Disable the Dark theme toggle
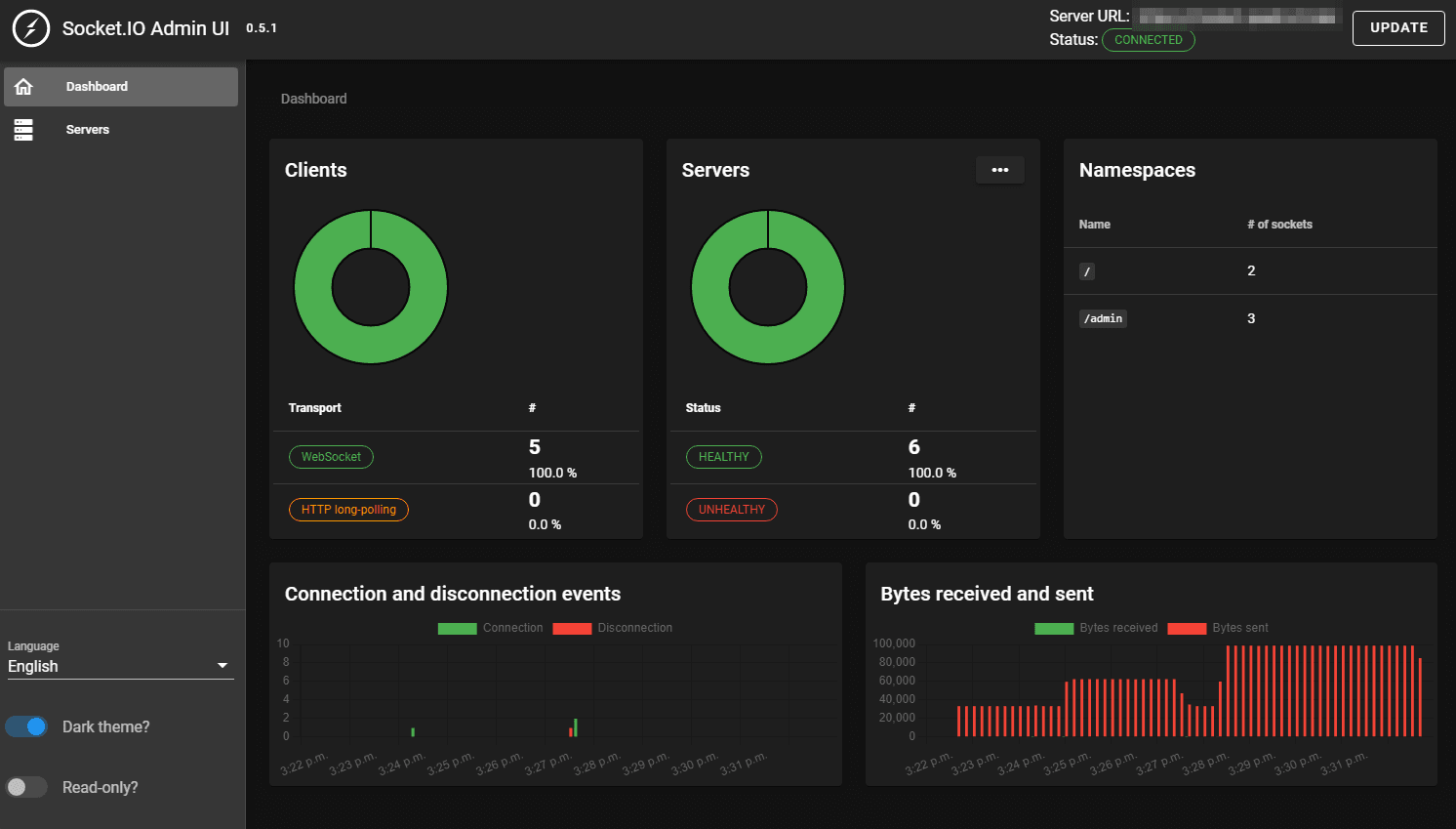Image resolution: width=1456 pixels, height=829 pixels. click(x=26, y=726)
